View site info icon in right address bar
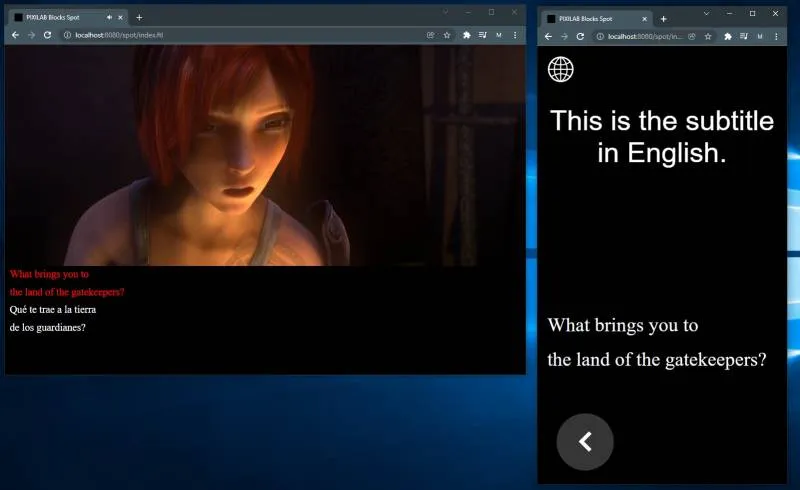 (x=600, y=36)
